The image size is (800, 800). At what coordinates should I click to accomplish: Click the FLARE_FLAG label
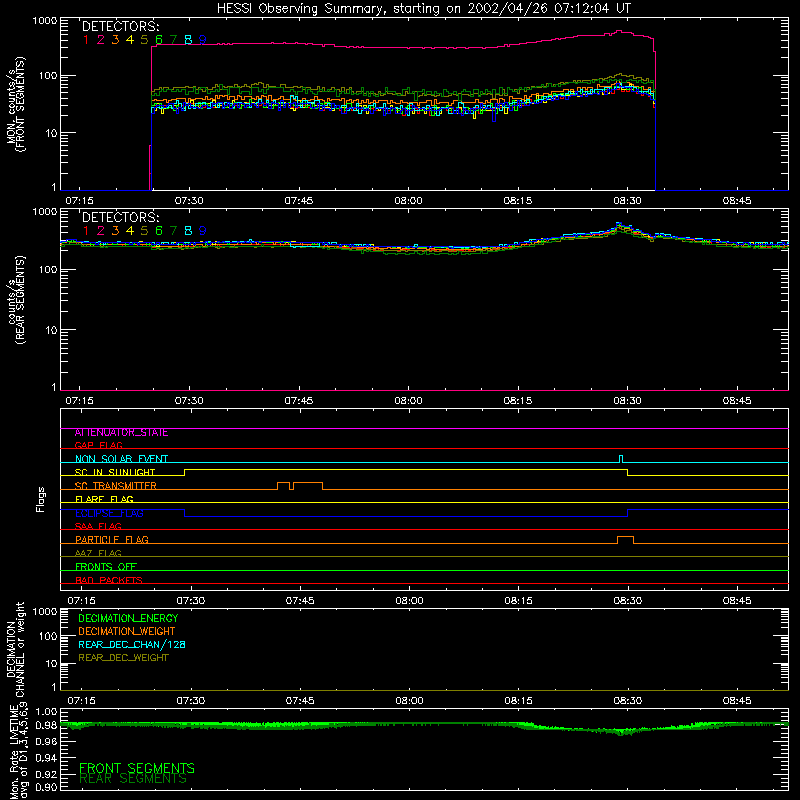(x=104, y=499)
